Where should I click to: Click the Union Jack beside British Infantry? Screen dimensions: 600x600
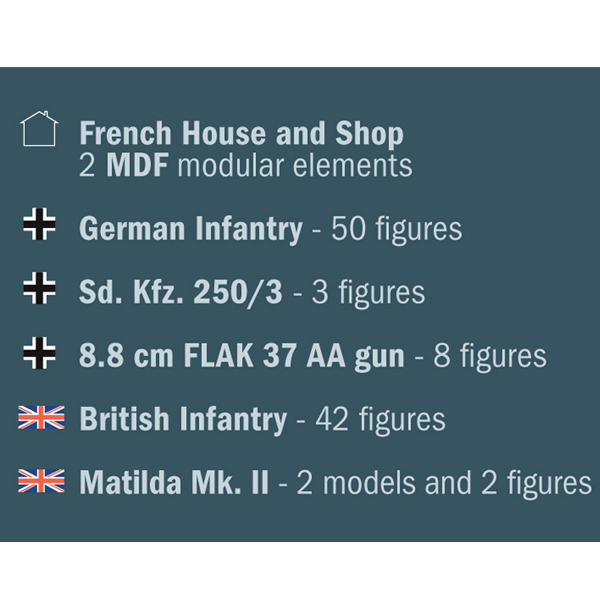coord(41,417)
